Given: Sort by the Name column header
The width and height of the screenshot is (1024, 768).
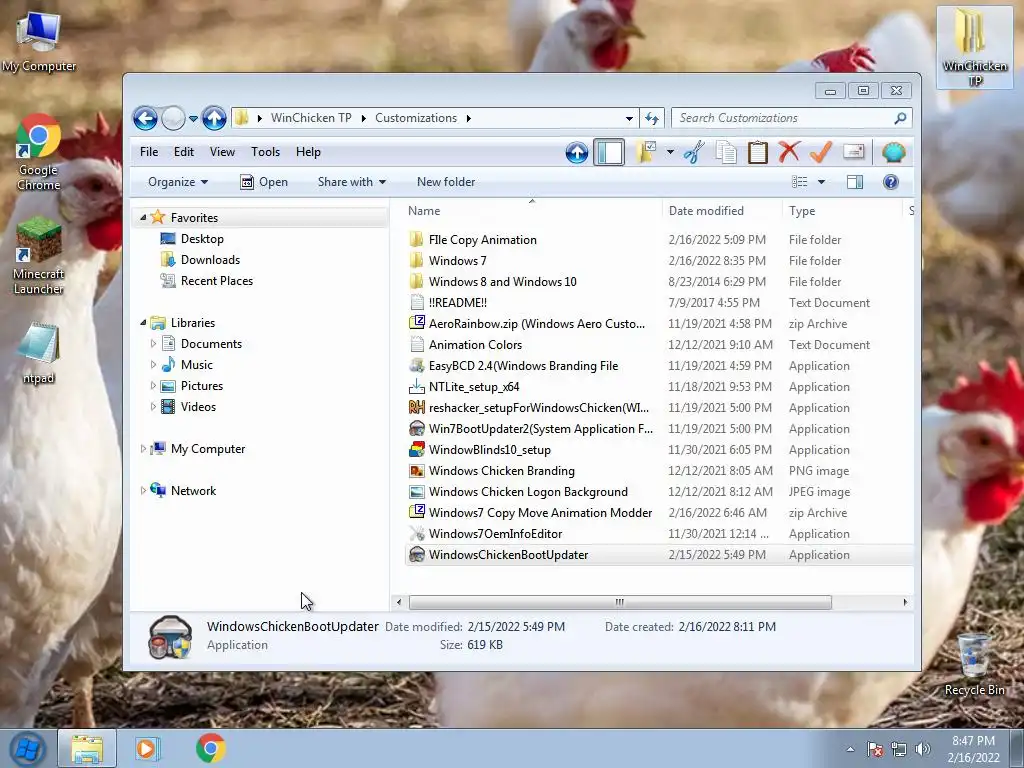Looking at the screenshot, I should (532, 211).
